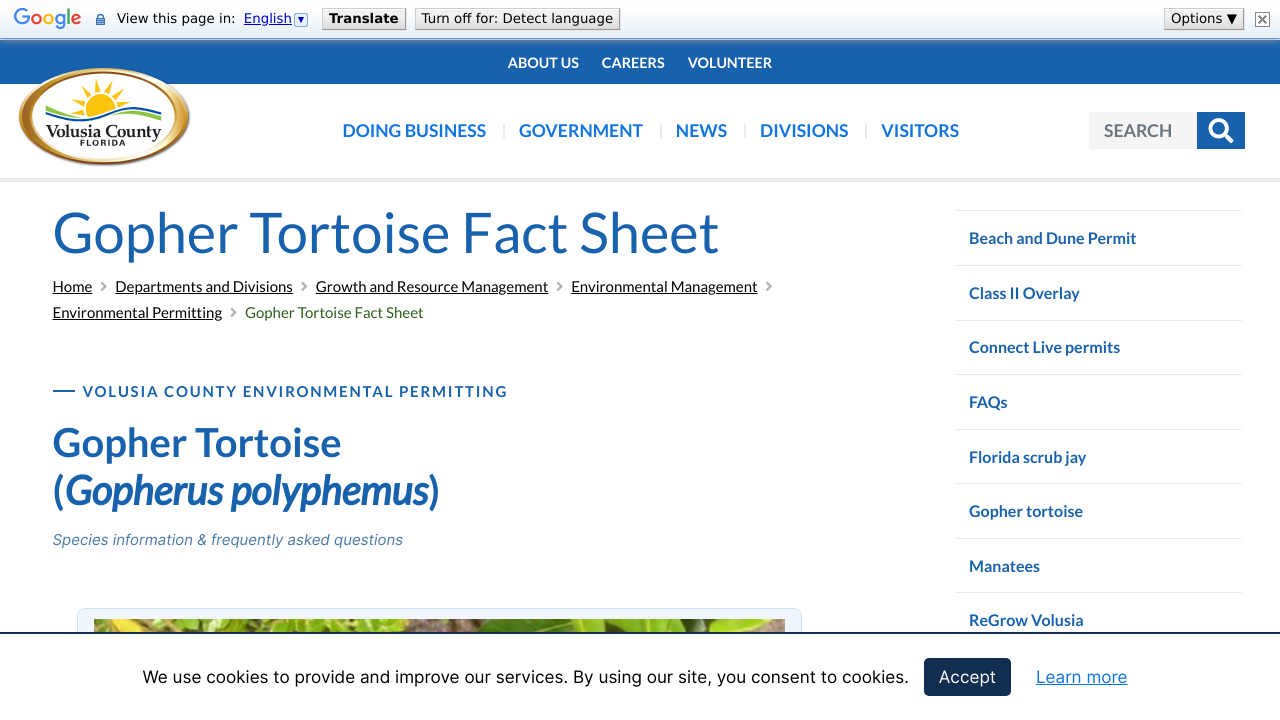Go to the About Us page
1280x720 pixels.
point(543,63)
